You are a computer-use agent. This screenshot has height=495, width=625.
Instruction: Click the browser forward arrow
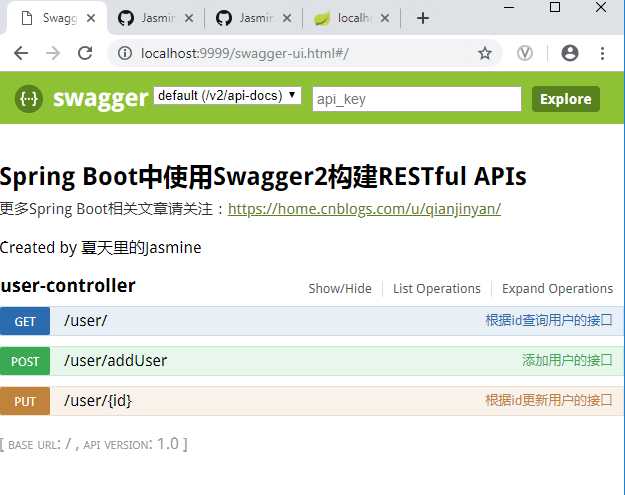point(53,53)
